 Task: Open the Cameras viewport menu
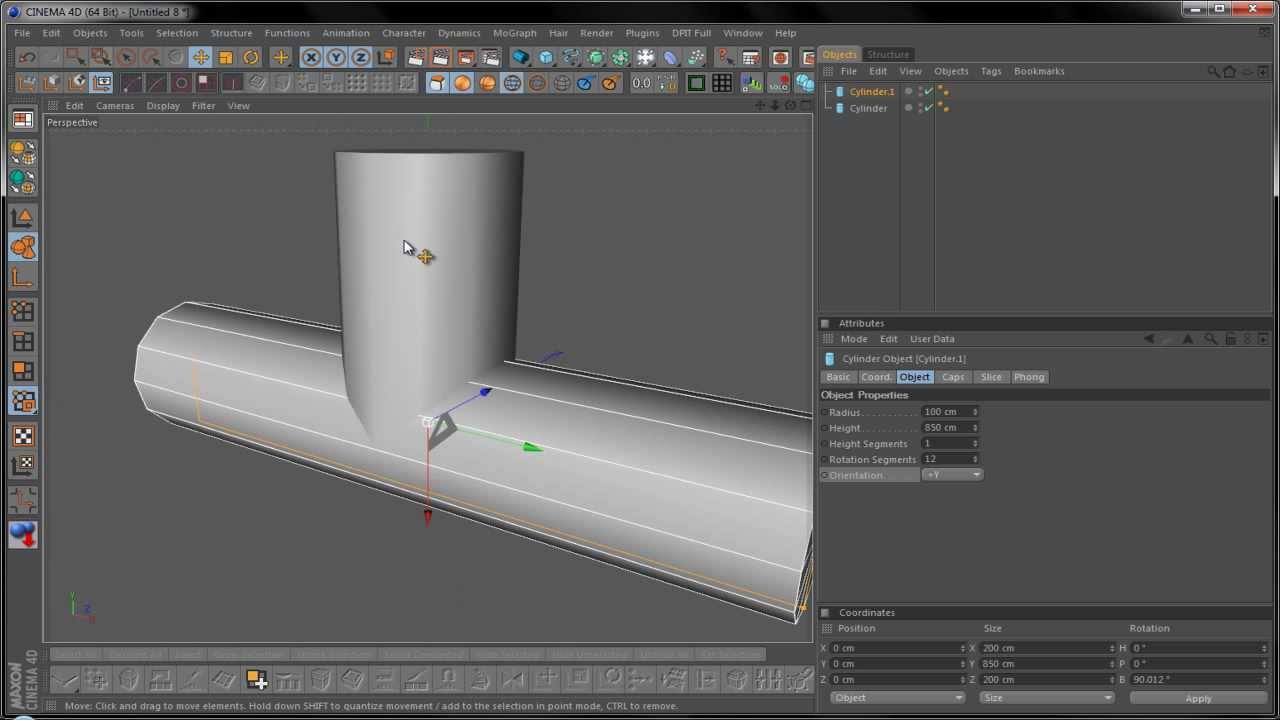pos(115,106)
